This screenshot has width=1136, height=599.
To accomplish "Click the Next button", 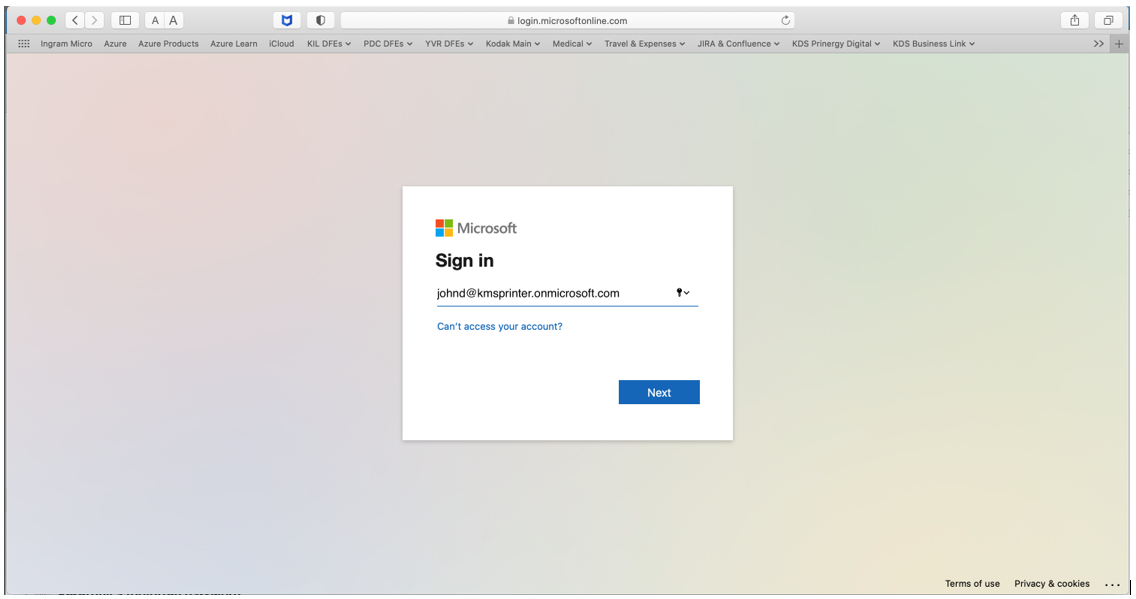I will click(659, 392).
